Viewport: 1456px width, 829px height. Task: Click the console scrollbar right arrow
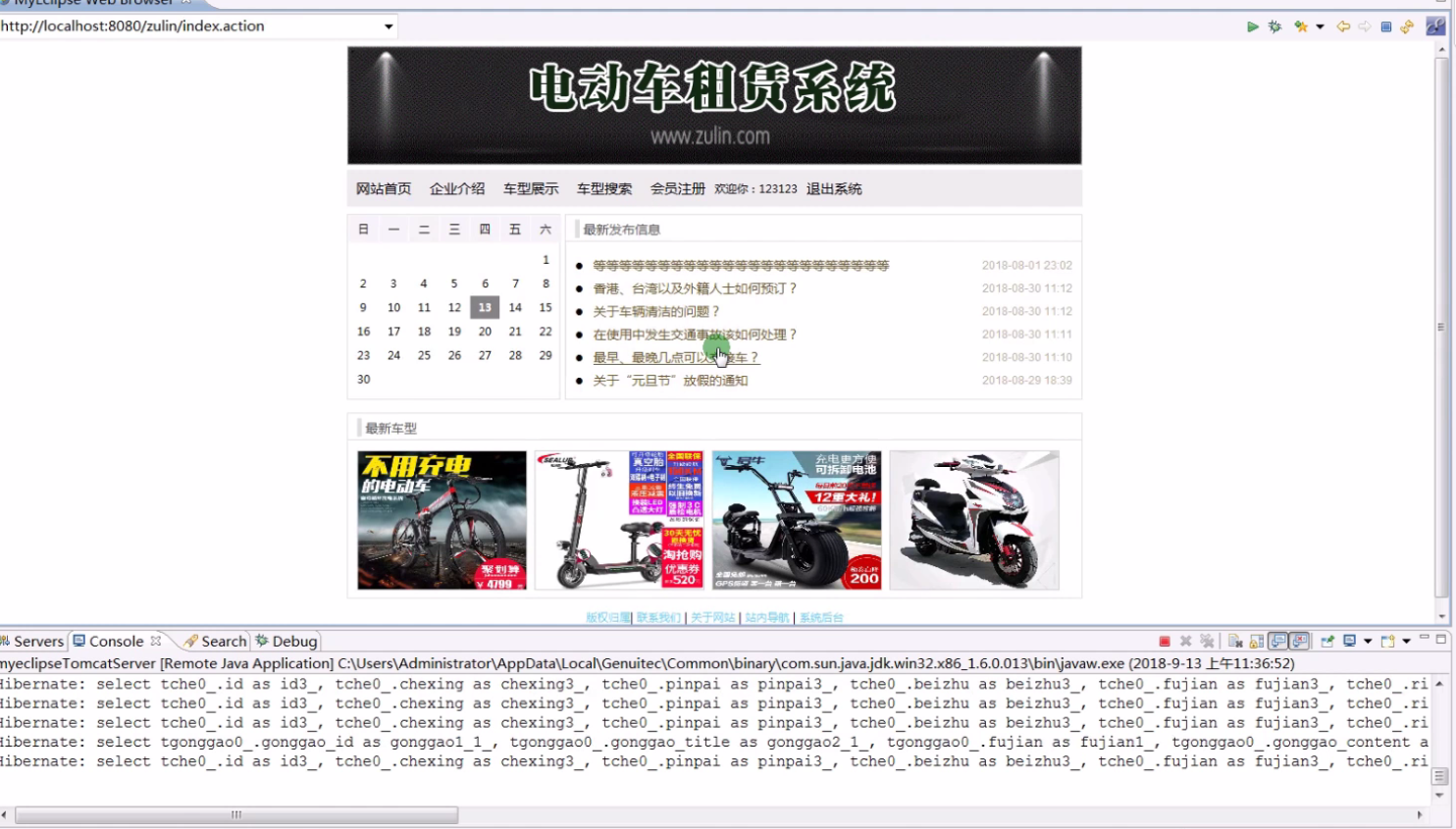click(1420, 815)
